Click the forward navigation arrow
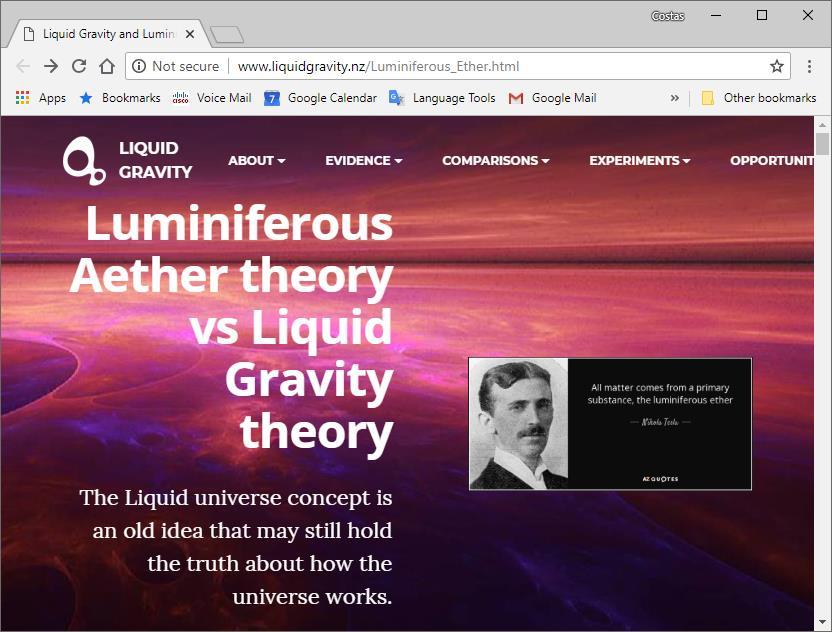Viewport: 832px width, 632px height. 51,66
